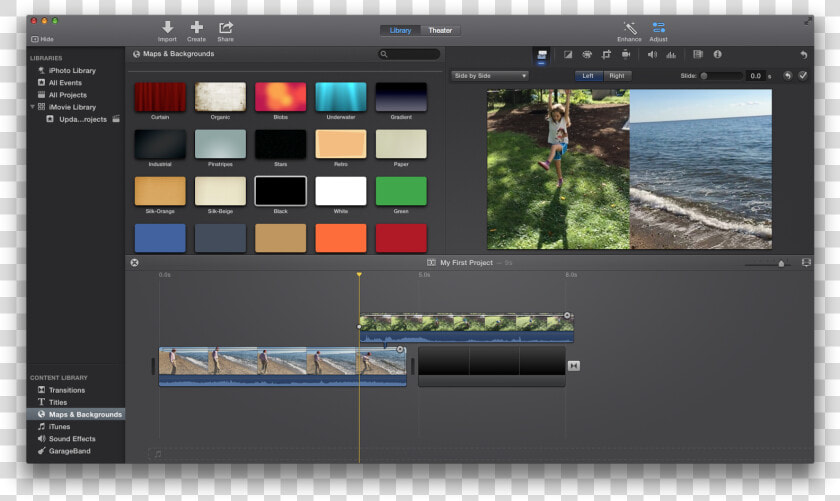Open the Import media button
This screenshot has height=501, width=840.
(x=167, y=31)
